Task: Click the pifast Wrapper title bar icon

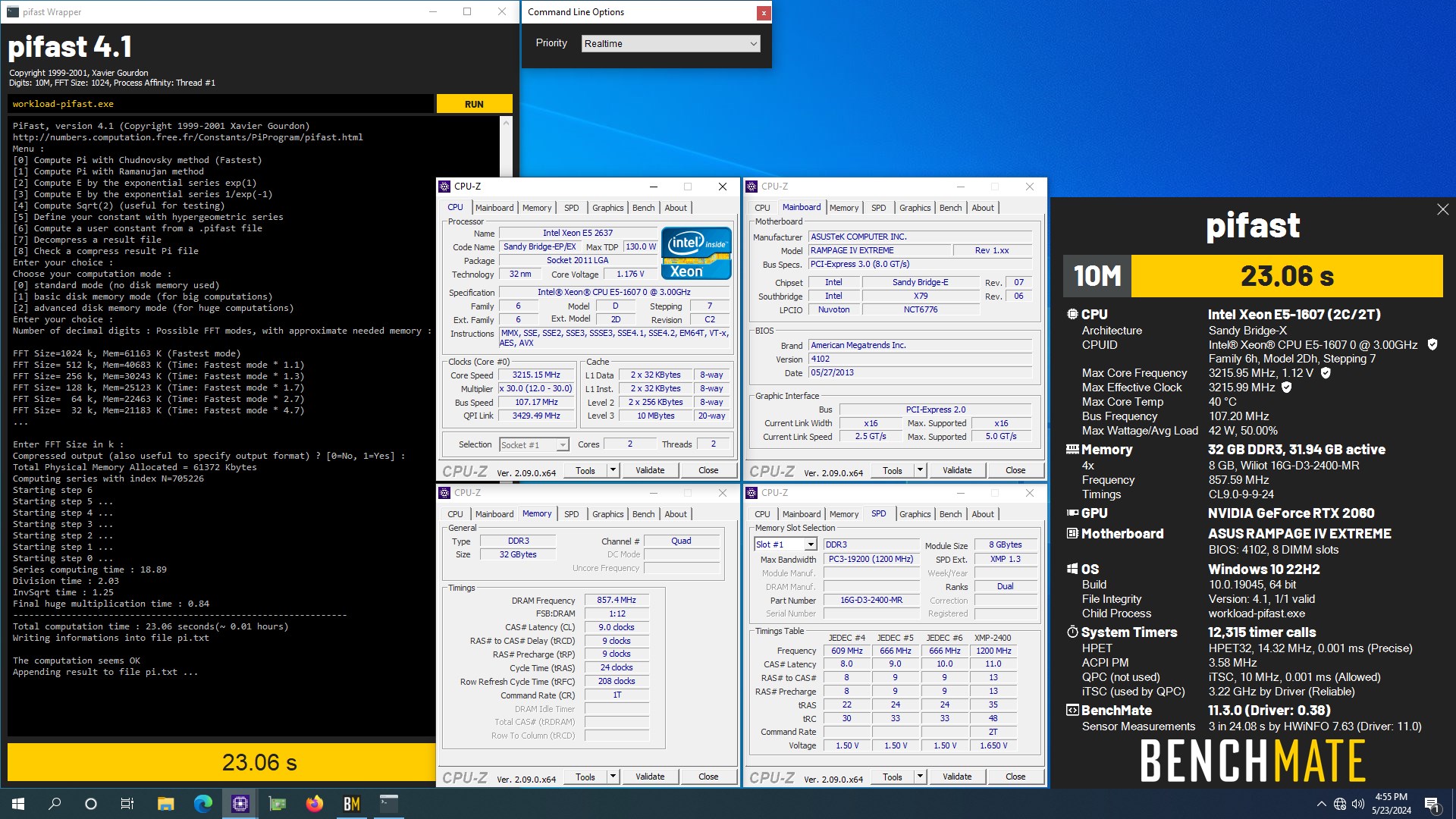Action: point(13,12)
